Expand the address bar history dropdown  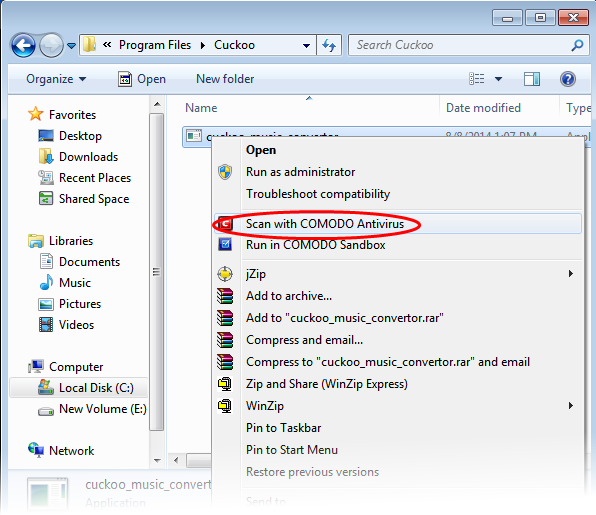[306, 46]
